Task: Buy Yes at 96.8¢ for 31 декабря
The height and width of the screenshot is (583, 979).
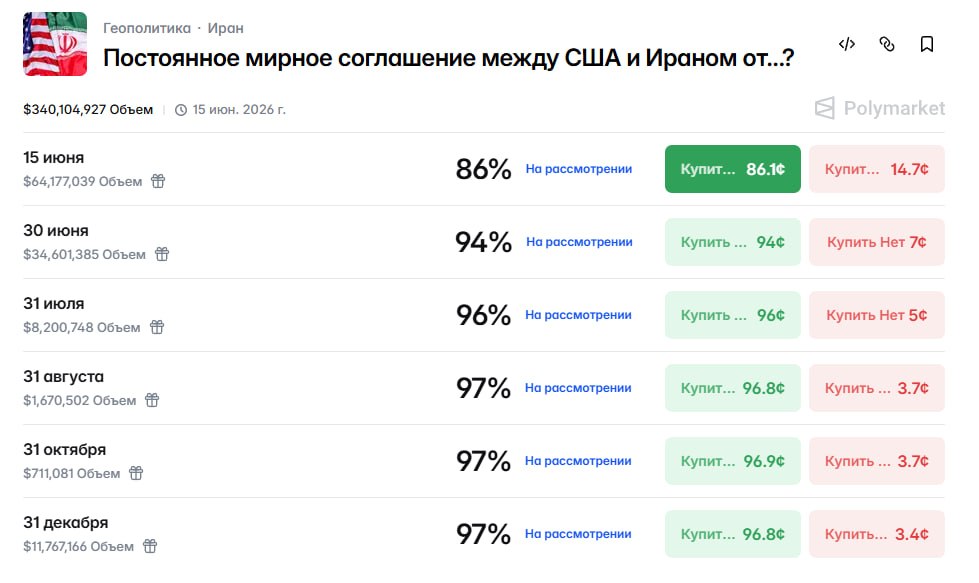Action: (732, 534)
